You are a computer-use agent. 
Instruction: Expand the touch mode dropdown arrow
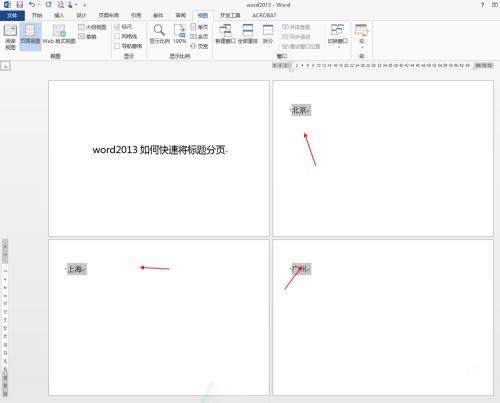click(x=76, y=5)
